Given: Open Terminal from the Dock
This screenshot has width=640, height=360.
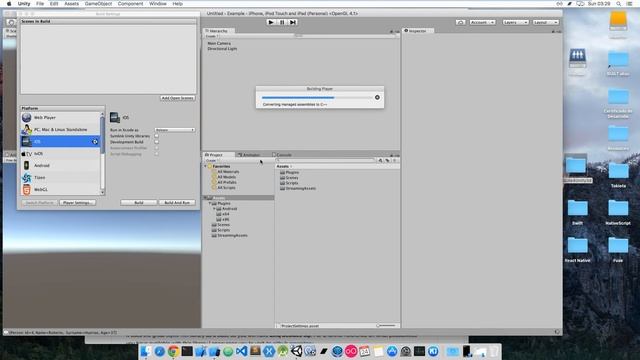Looking at the screenshot, I should [x=187, y=351].
